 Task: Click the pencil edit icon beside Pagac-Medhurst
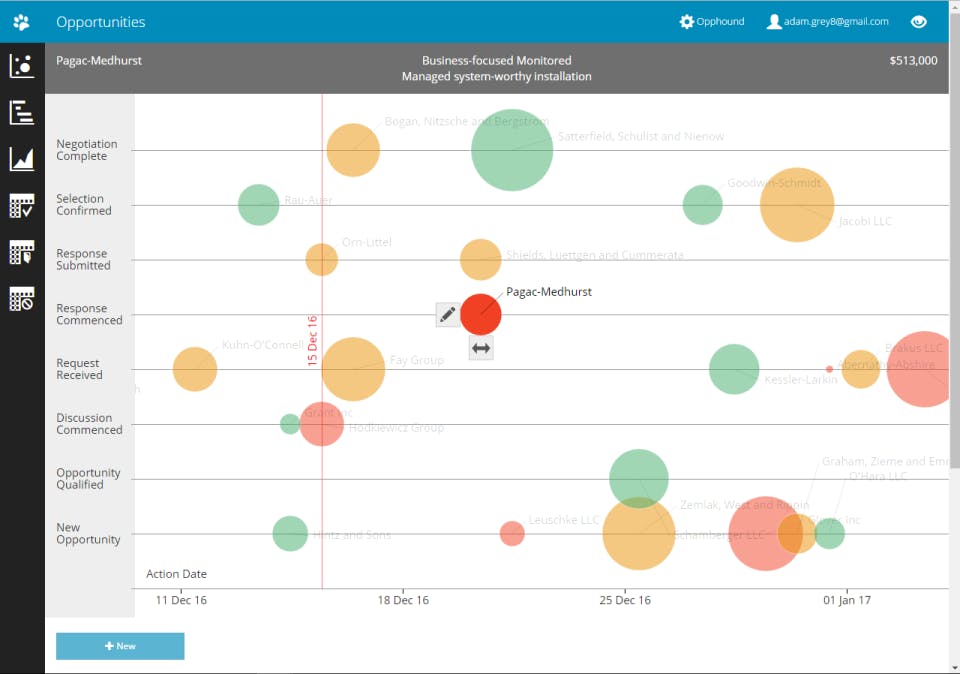[448, 315]
